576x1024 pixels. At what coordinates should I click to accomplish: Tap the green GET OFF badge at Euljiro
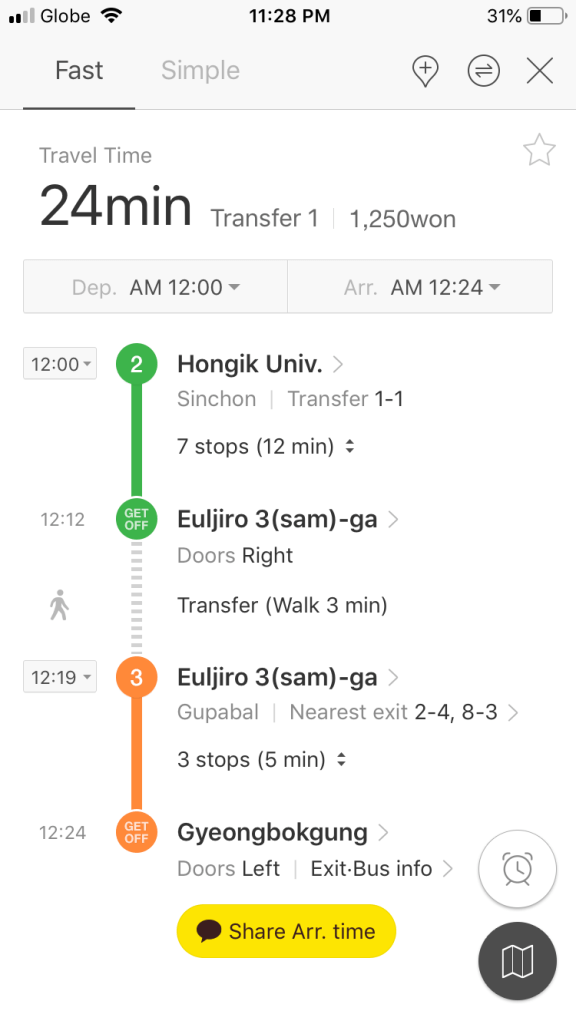point(136,519)
